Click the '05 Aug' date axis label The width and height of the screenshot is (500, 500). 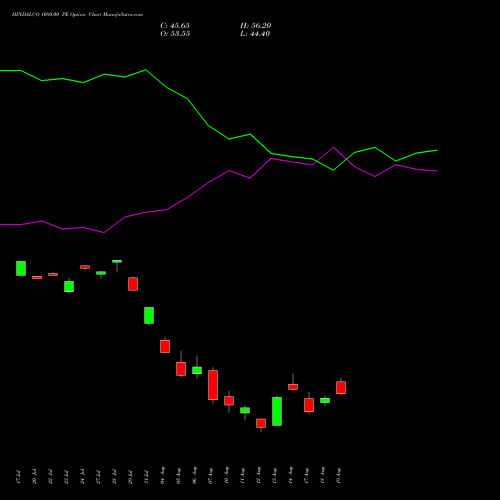click(178, 475)
